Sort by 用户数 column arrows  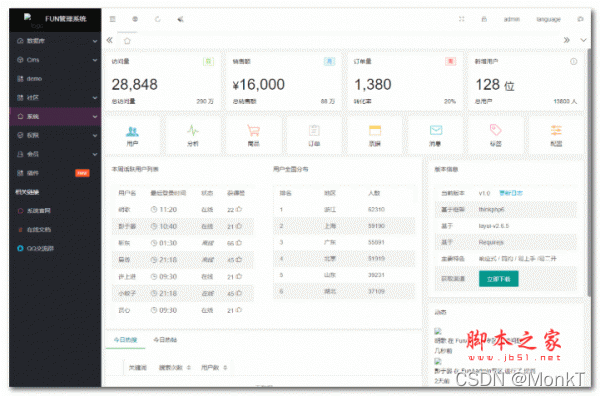(225, 368)
